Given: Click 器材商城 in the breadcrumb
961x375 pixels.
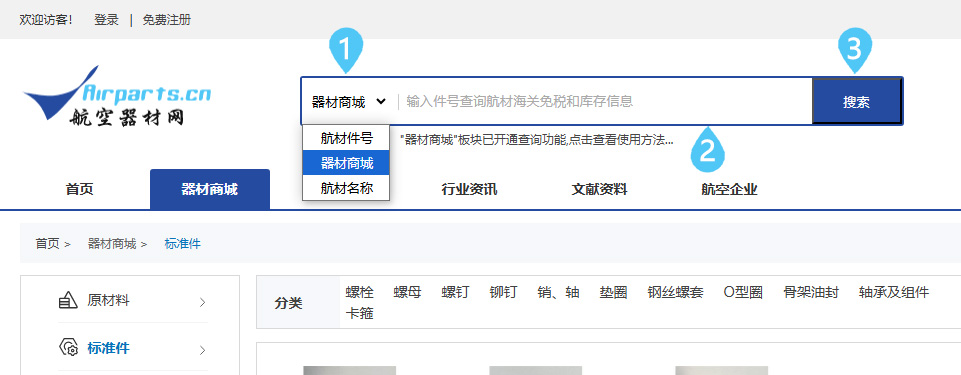Looking at the screenshot, I should [x=112, y=244].
